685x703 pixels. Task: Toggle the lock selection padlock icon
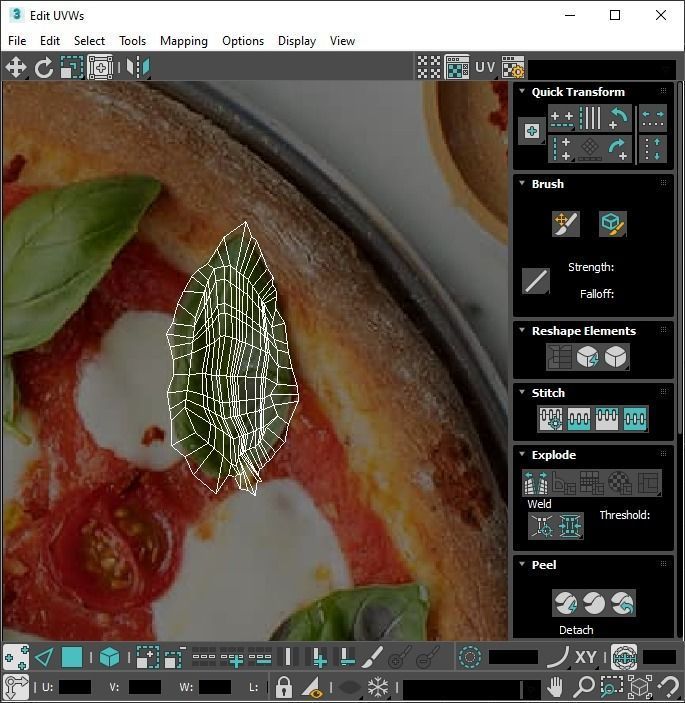[283, 686]
